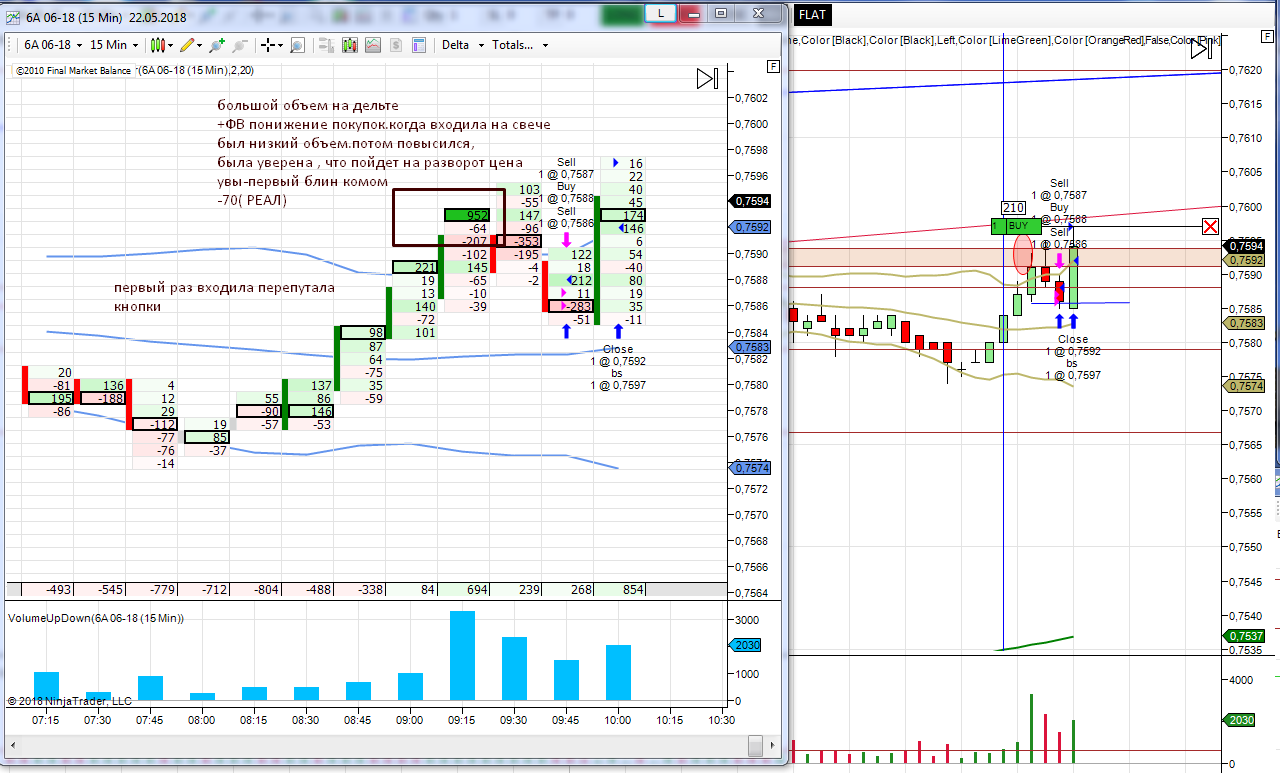Screen dimensions: 1280x773
Task: Click the -283 footprint cell
Action: point(572,306)
